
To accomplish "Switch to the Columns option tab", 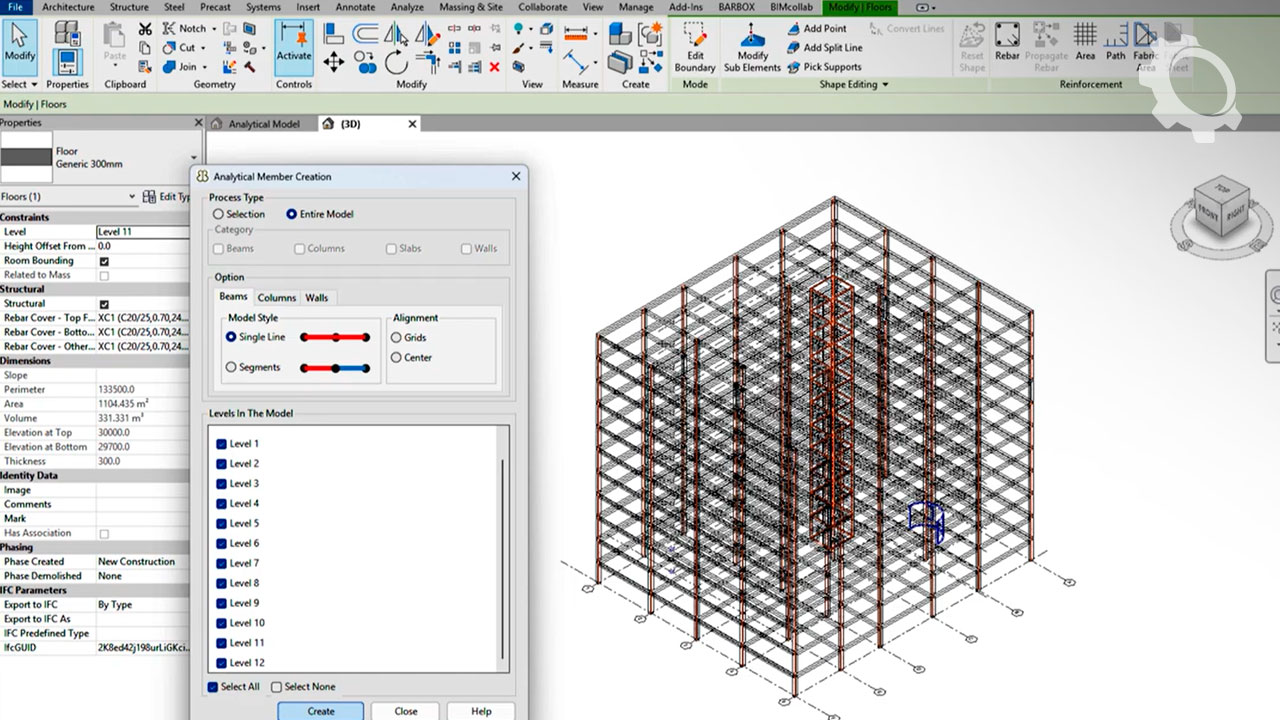I will point(276,297).
